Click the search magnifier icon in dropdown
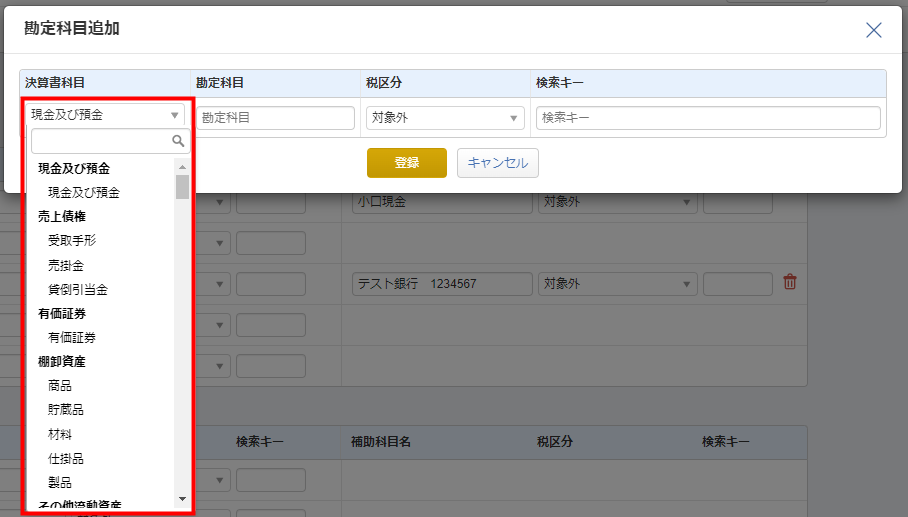 click(x=178, y=141)
